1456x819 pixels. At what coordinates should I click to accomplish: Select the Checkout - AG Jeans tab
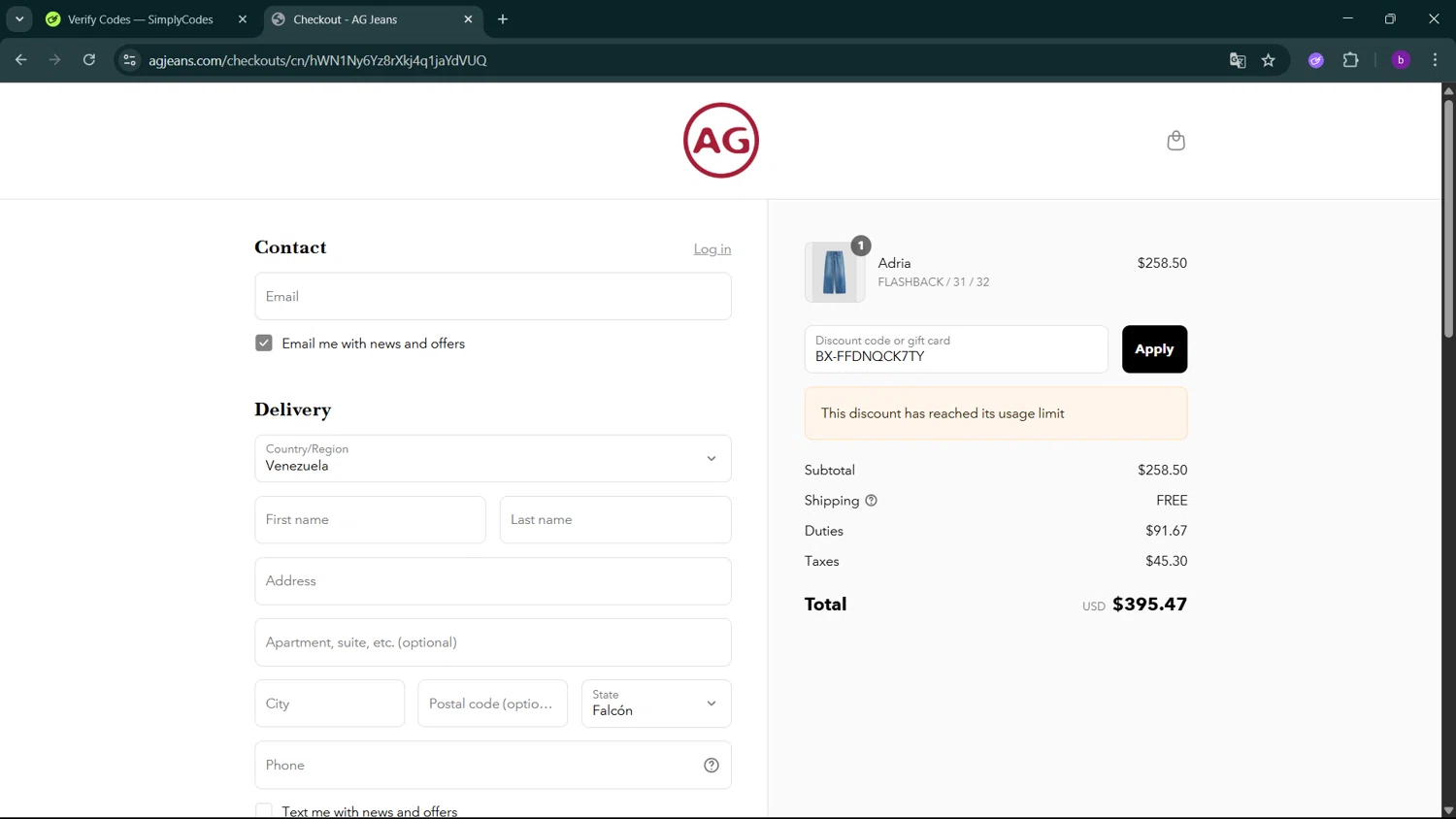pyautogui.click(x=373, y=19)
